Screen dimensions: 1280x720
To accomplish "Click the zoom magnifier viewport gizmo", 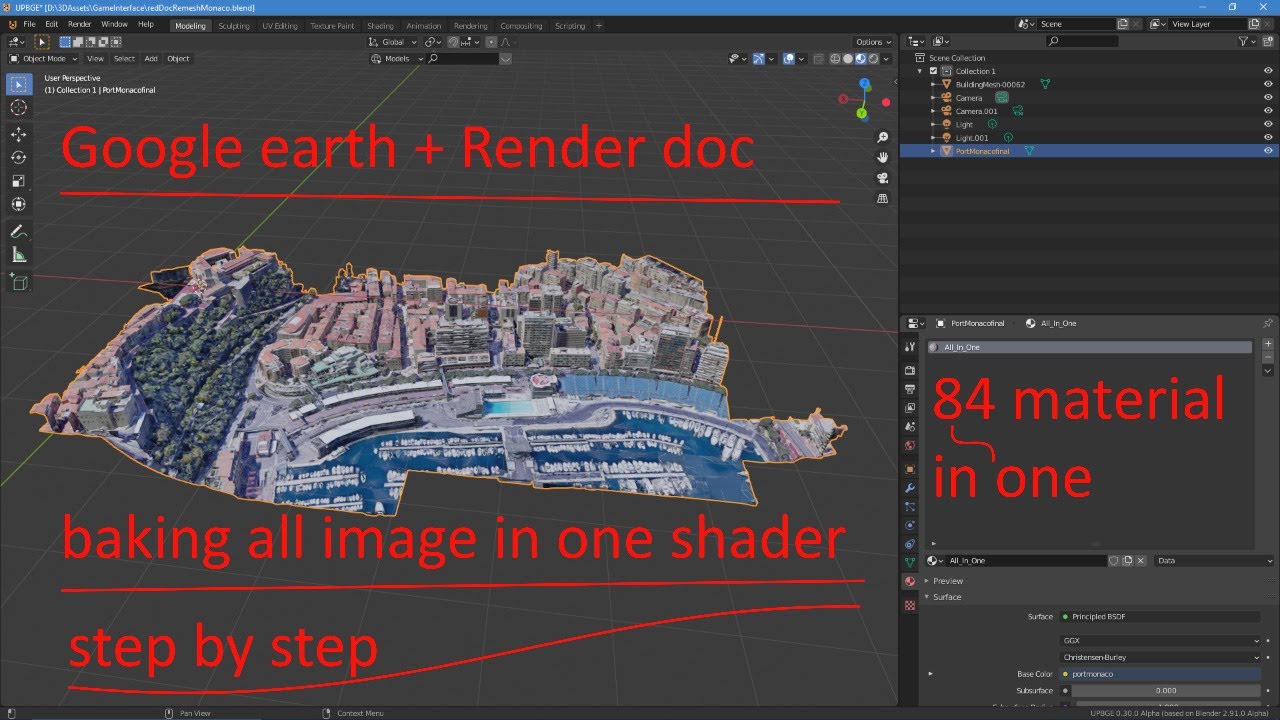I will pyautogui.click(x=883, y=137).
